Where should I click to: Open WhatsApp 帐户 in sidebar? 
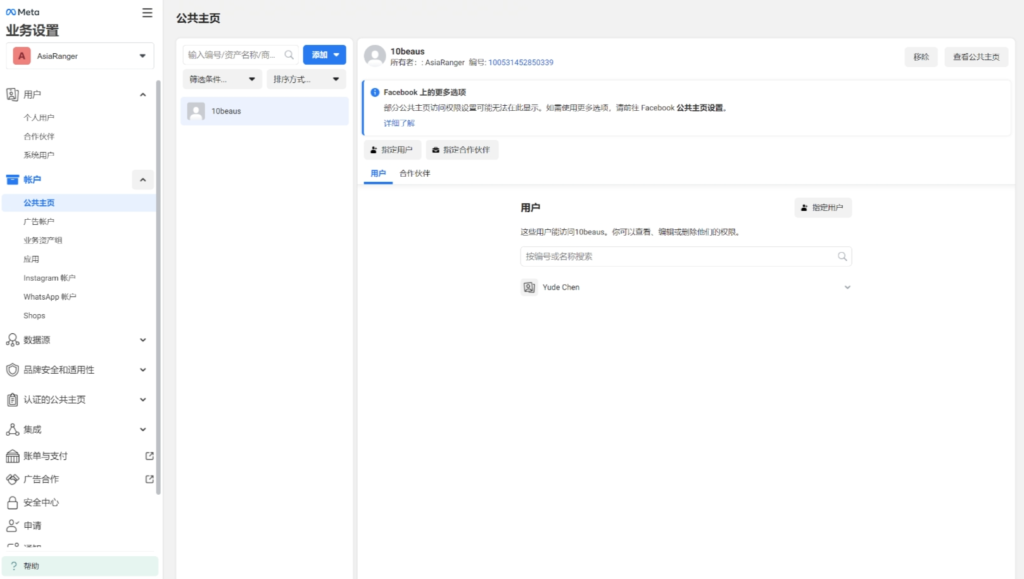coord(50,296)
